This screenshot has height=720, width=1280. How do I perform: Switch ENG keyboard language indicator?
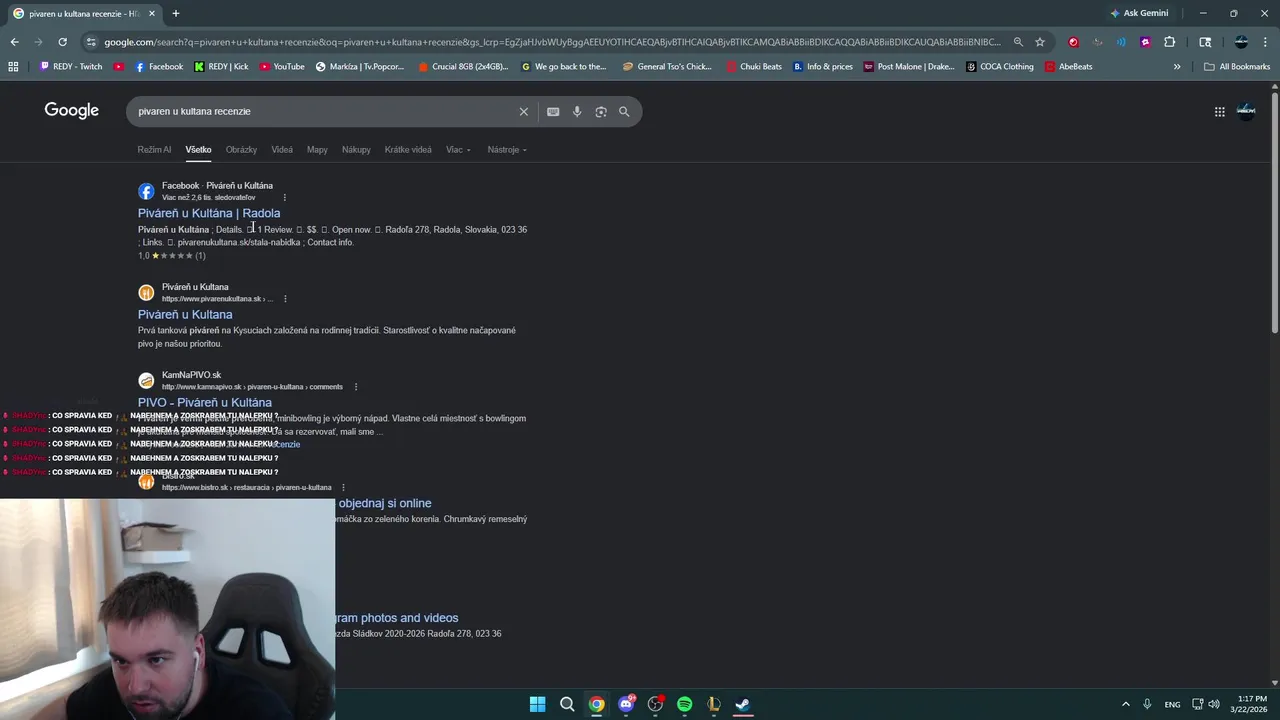pos(1172,704)
